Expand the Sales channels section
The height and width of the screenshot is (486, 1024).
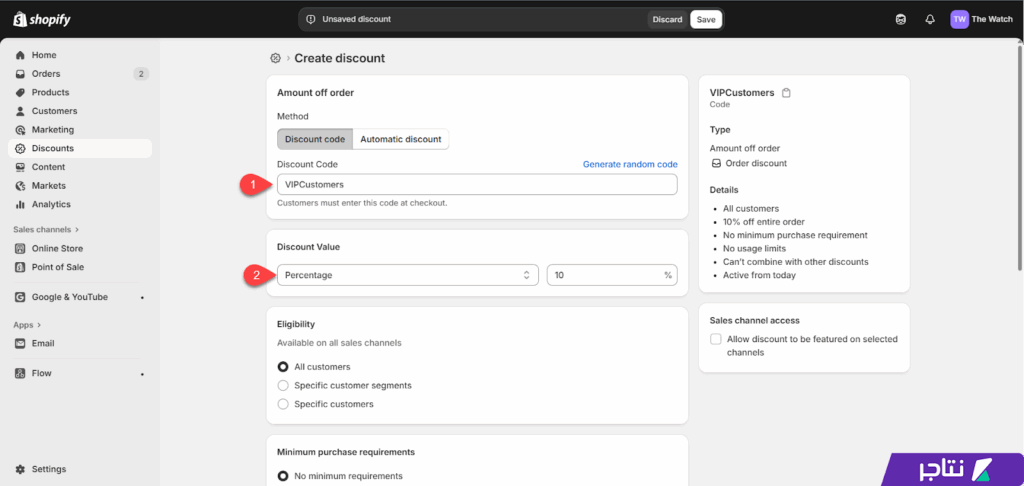click(76, 230)
